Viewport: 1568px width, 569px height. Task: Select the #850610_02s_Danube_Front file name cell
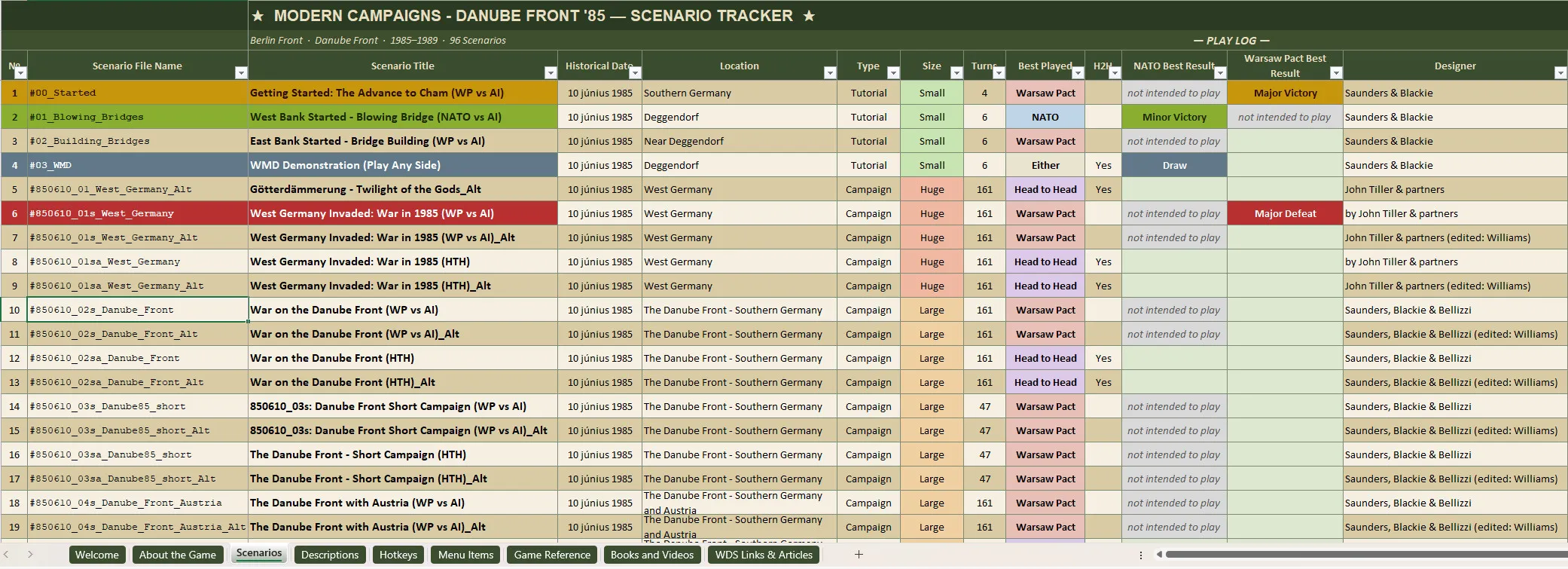[x=138, y=310]
